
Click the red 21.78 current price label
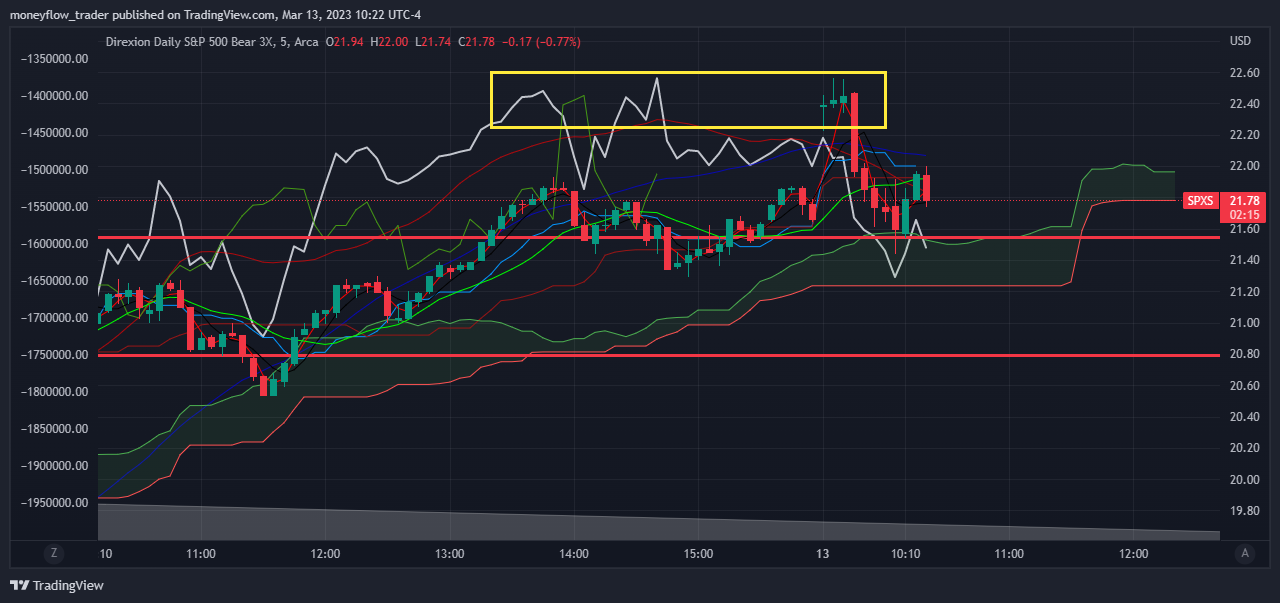pyautogui.click(x=1244, y=200)
